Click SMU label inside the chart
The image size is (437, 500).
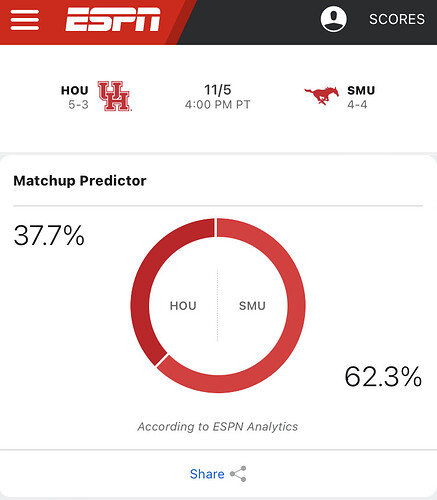tap(252, 306)
